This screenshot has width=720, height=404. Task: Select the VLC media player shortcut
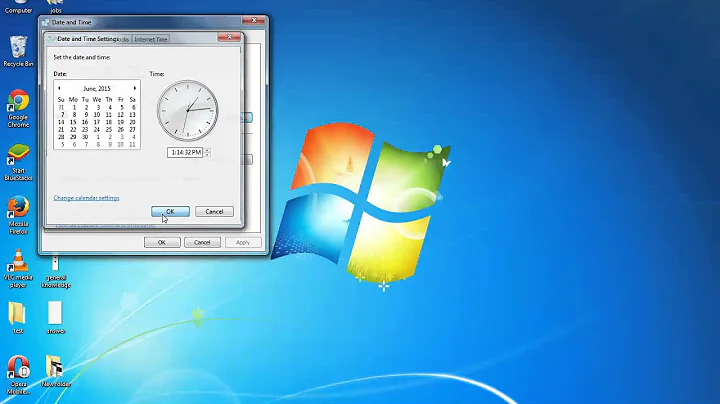[18, 269]
